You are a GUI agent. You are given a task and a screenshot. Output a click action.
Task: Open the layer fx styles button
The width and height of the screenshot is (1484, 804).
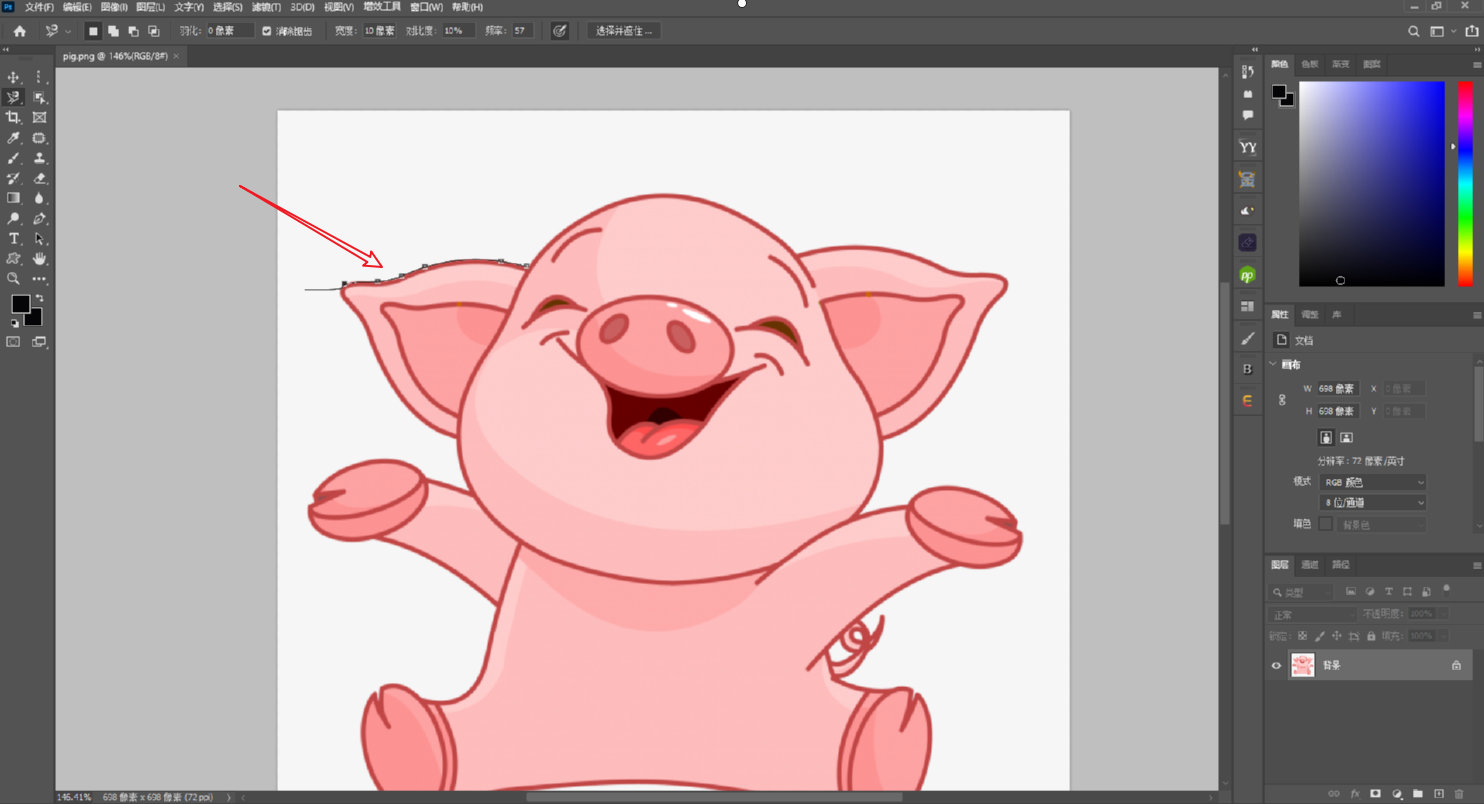(x=1354, y=793)
